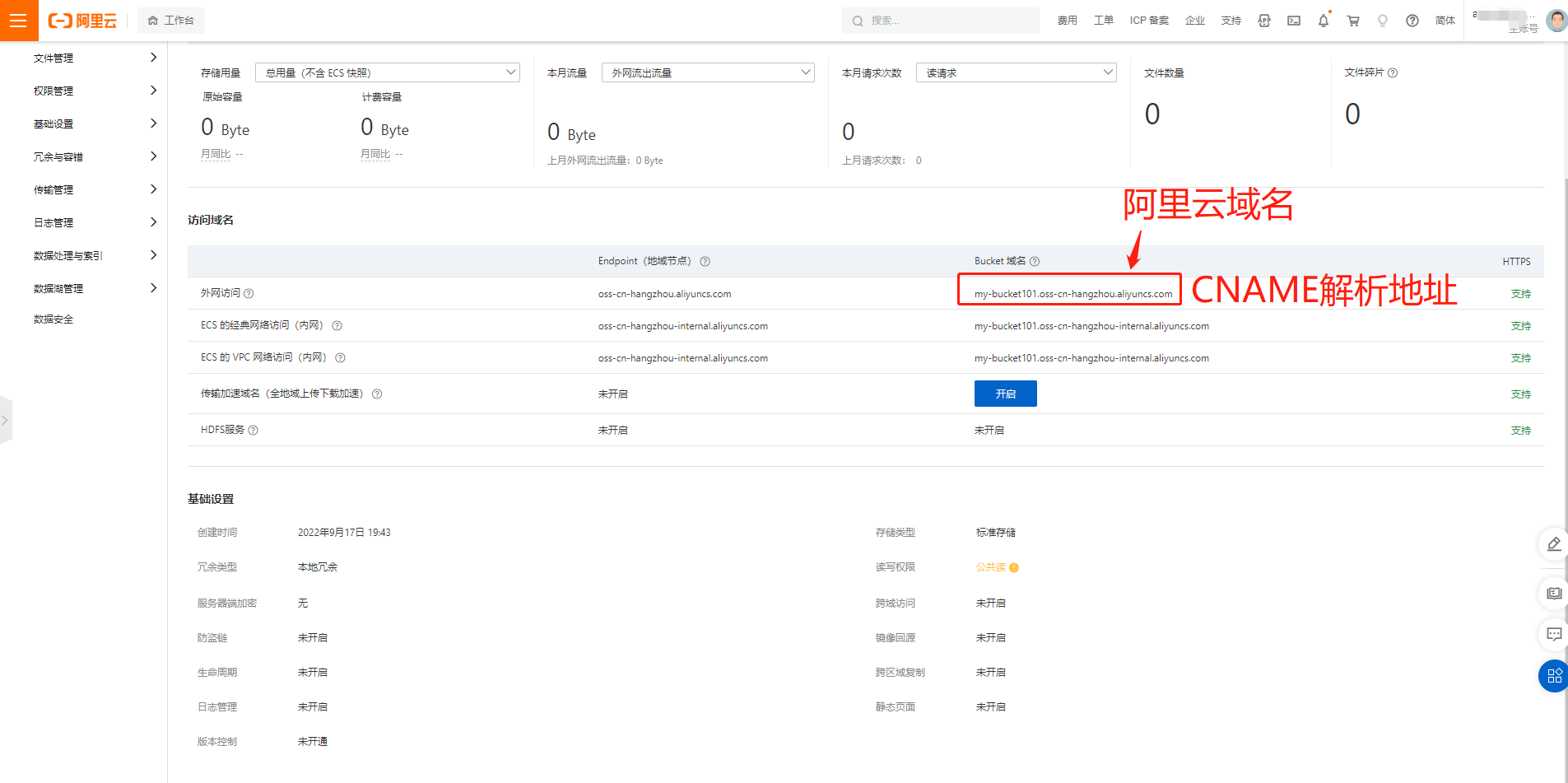The width and height of the screenshot is (1568, 783).
Task: Click the 月同比 label under 计费容量
Action: pyautogui.click(x=375, y=154)
